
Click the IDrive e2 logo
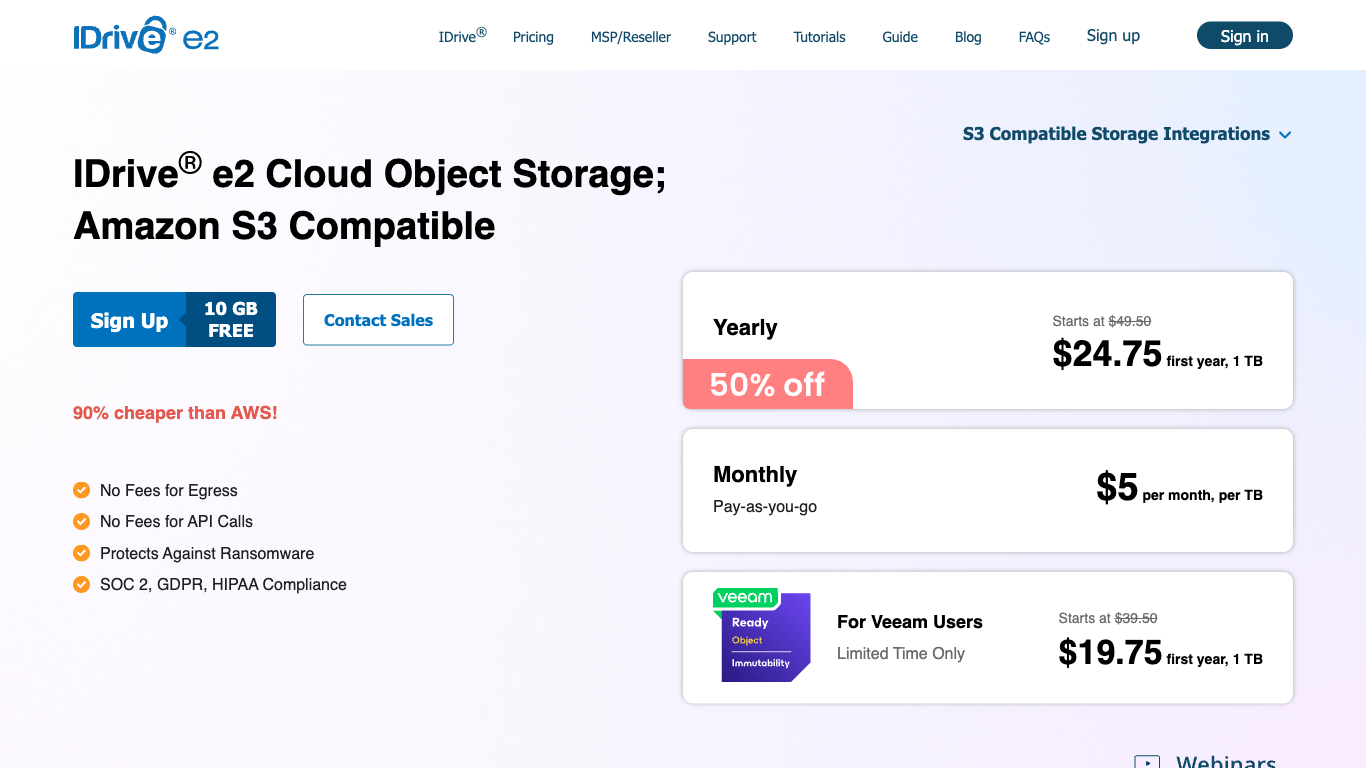point(146,36)
